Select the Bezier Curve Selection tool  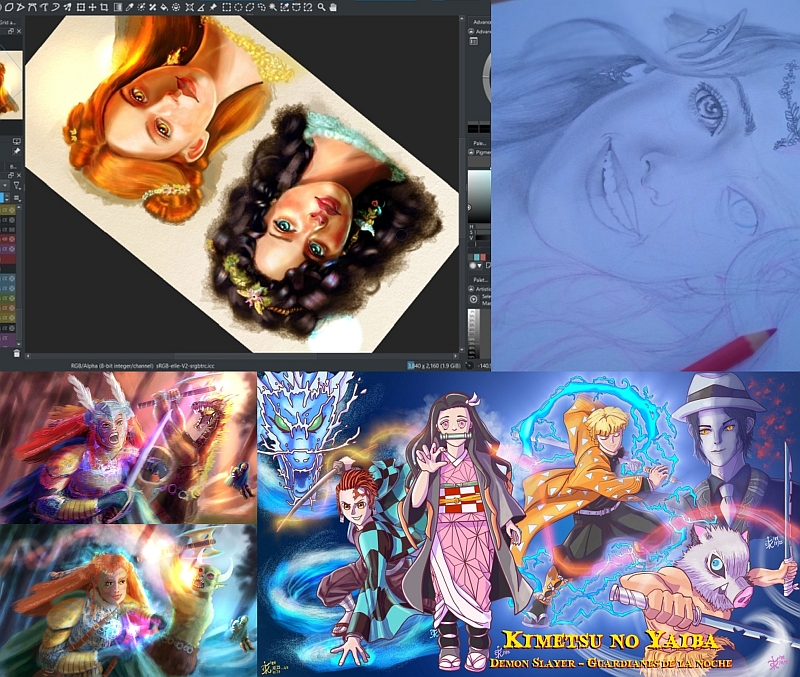[x=296, y=7]
